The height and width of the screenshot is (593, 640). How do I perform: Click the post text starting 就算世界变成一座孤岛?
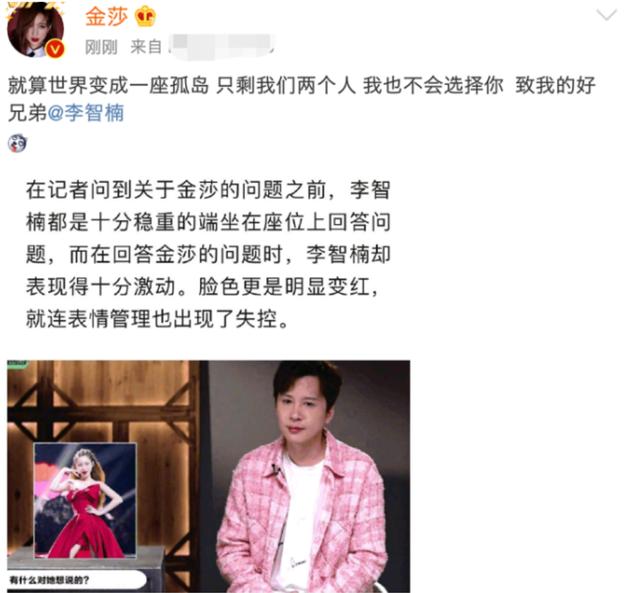click(x=302, y=99)
